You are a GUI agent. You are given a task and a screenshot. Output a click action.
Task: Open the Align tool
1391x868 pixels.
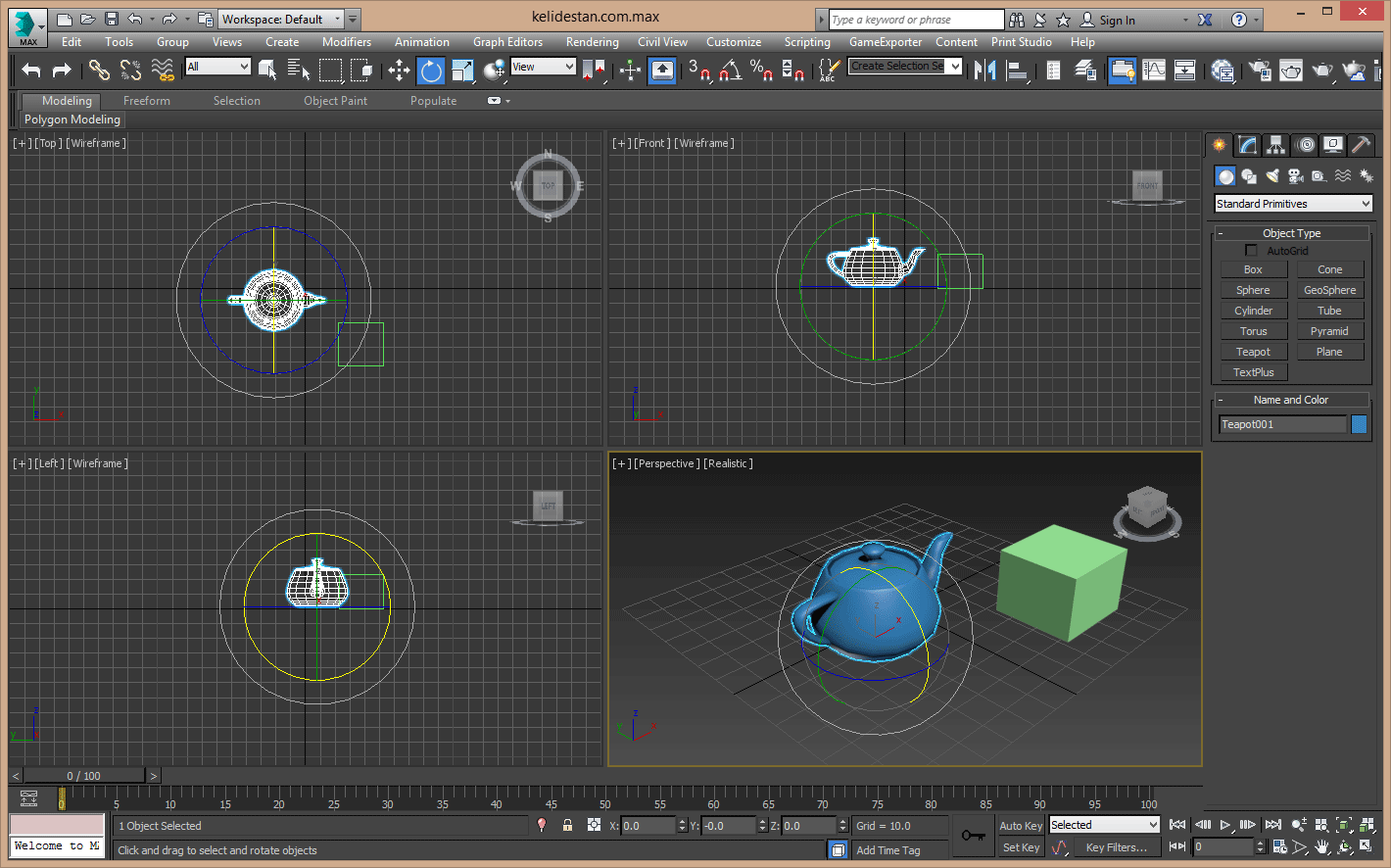(1017, 70)
